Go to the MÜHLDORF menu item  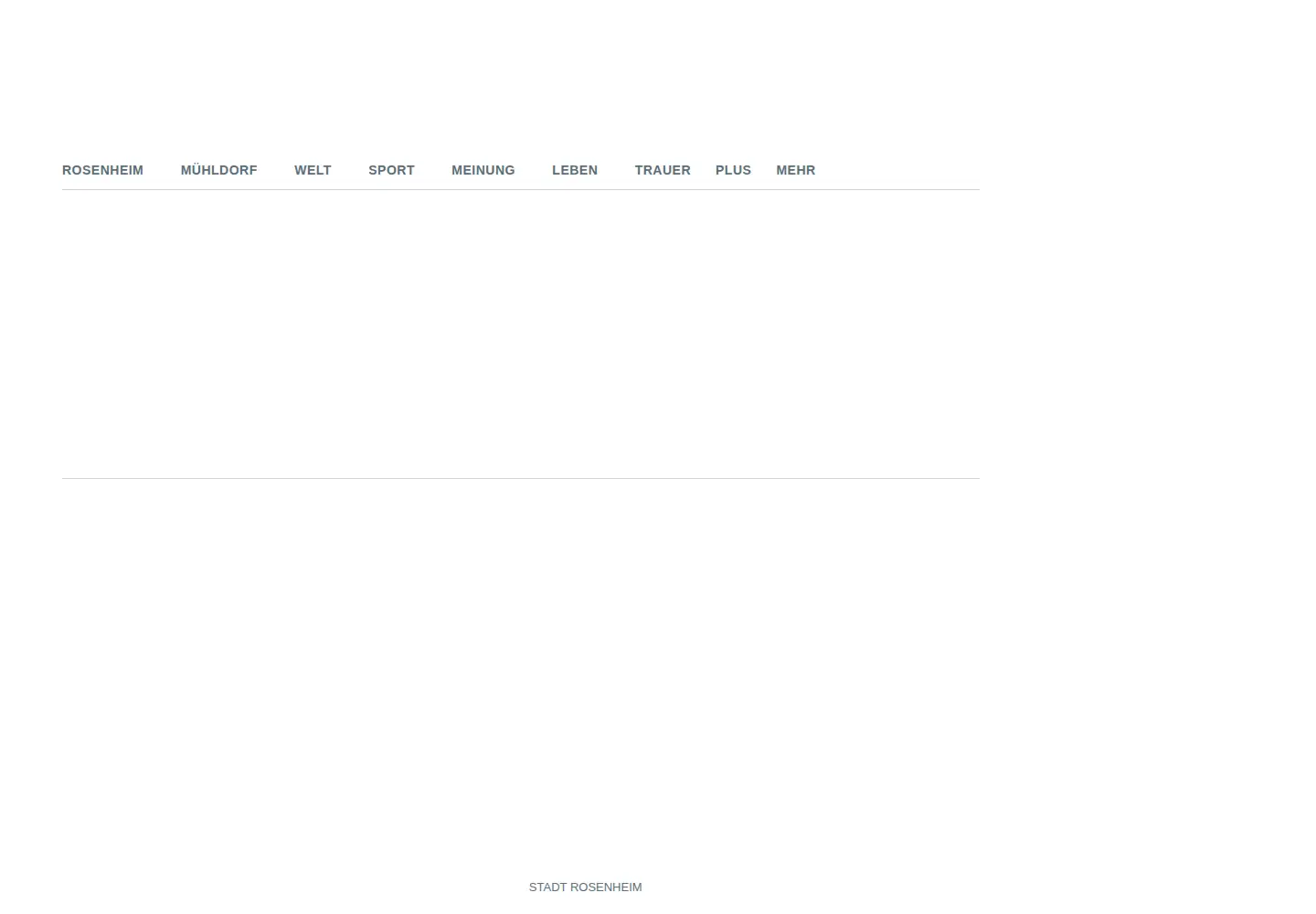(x=218, y=170)
